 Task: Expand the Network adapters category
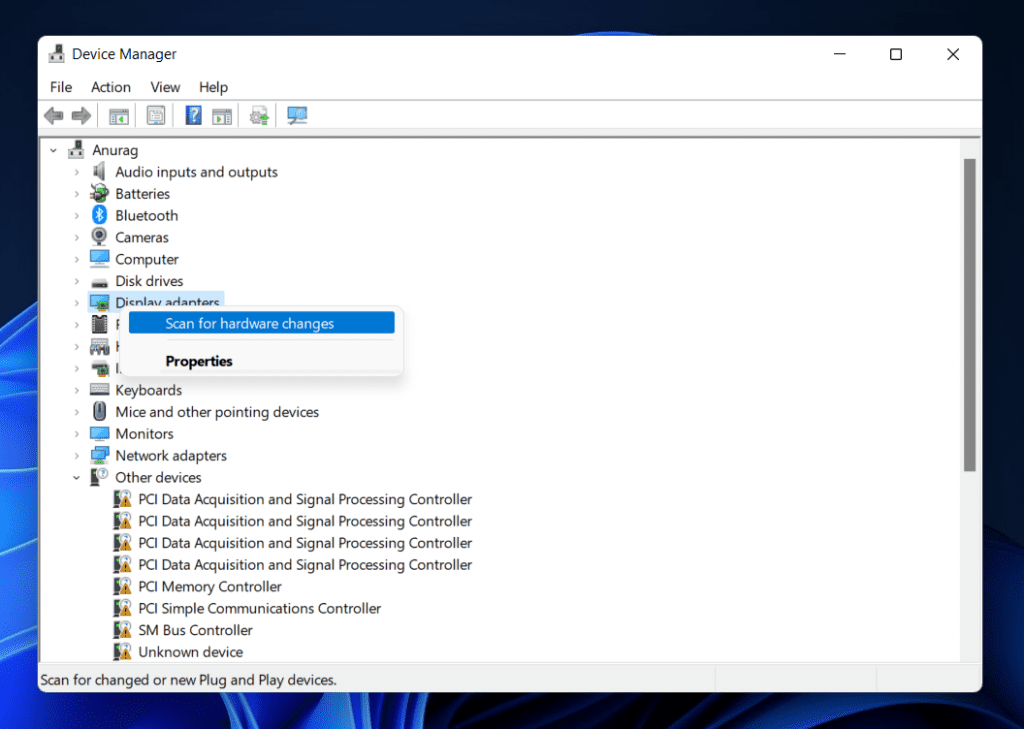click(x=77, y=455)
